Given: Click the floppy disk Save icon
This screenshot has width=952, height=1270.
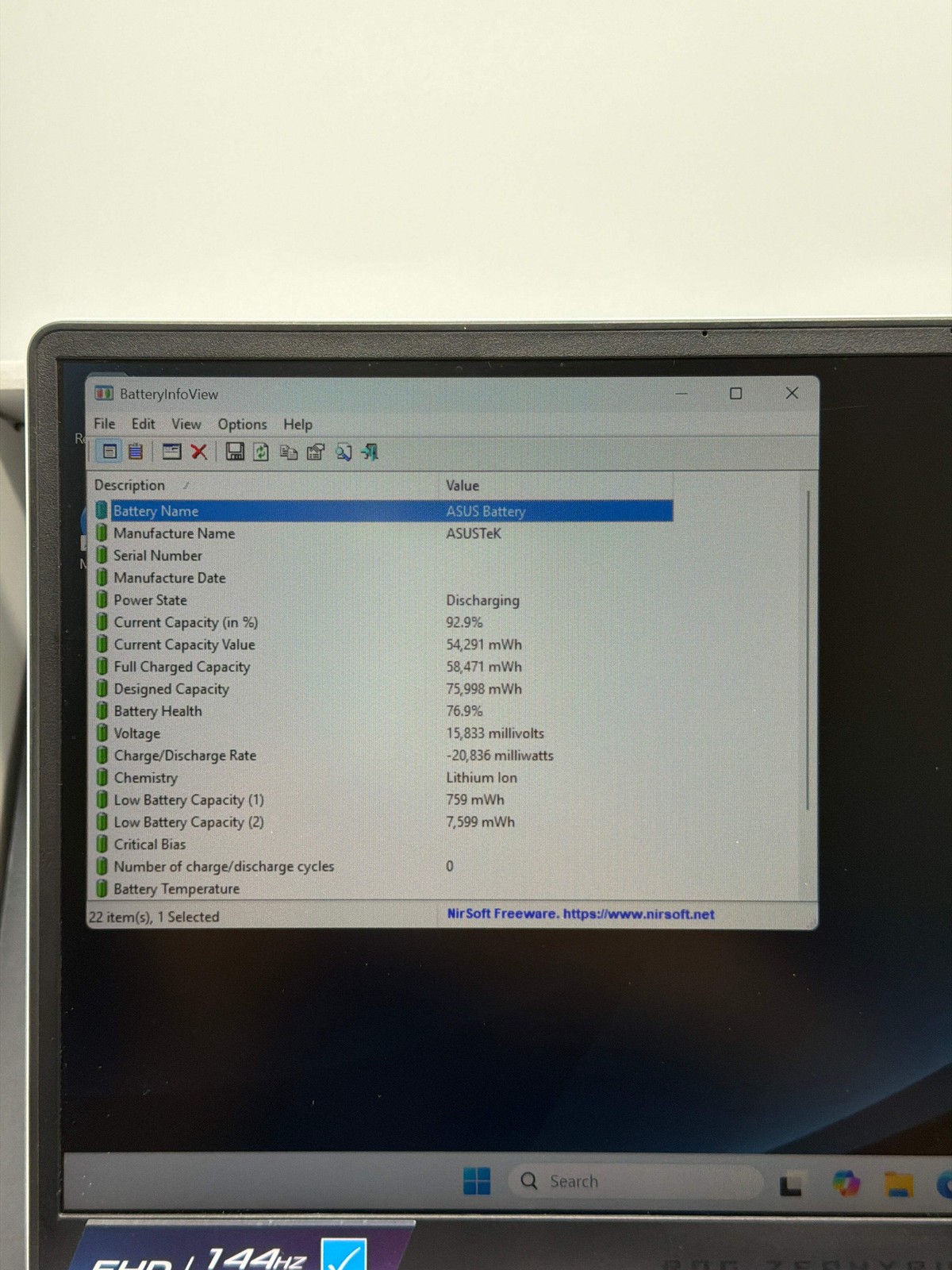Looking at the screenshot, I should [x=235, y=452].
